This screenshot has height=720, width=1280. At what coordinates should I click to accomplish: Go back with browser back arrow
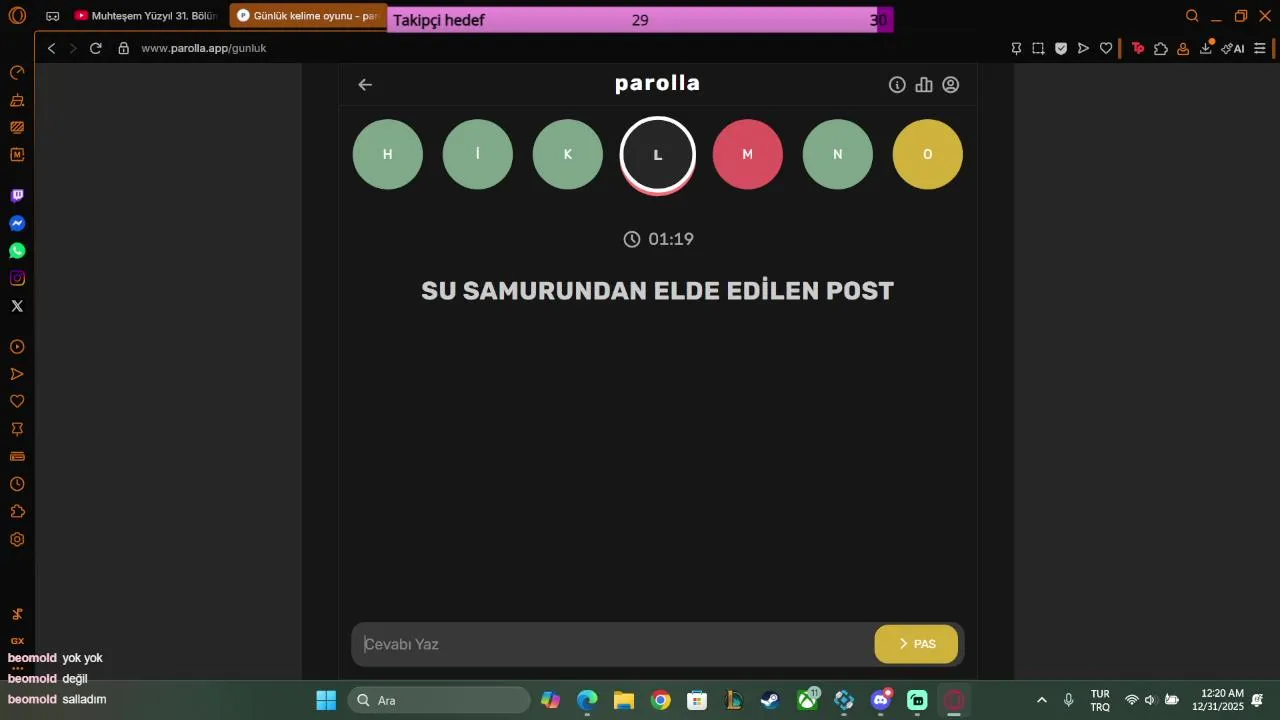[51, 48]
